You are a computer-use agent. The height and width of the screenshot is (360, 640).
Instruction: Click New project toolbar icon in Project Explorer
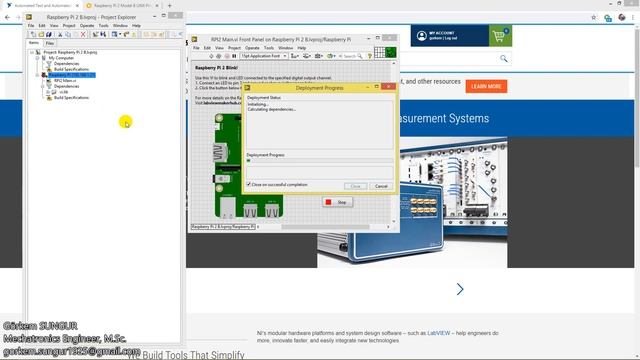click(x=33, y=35)
